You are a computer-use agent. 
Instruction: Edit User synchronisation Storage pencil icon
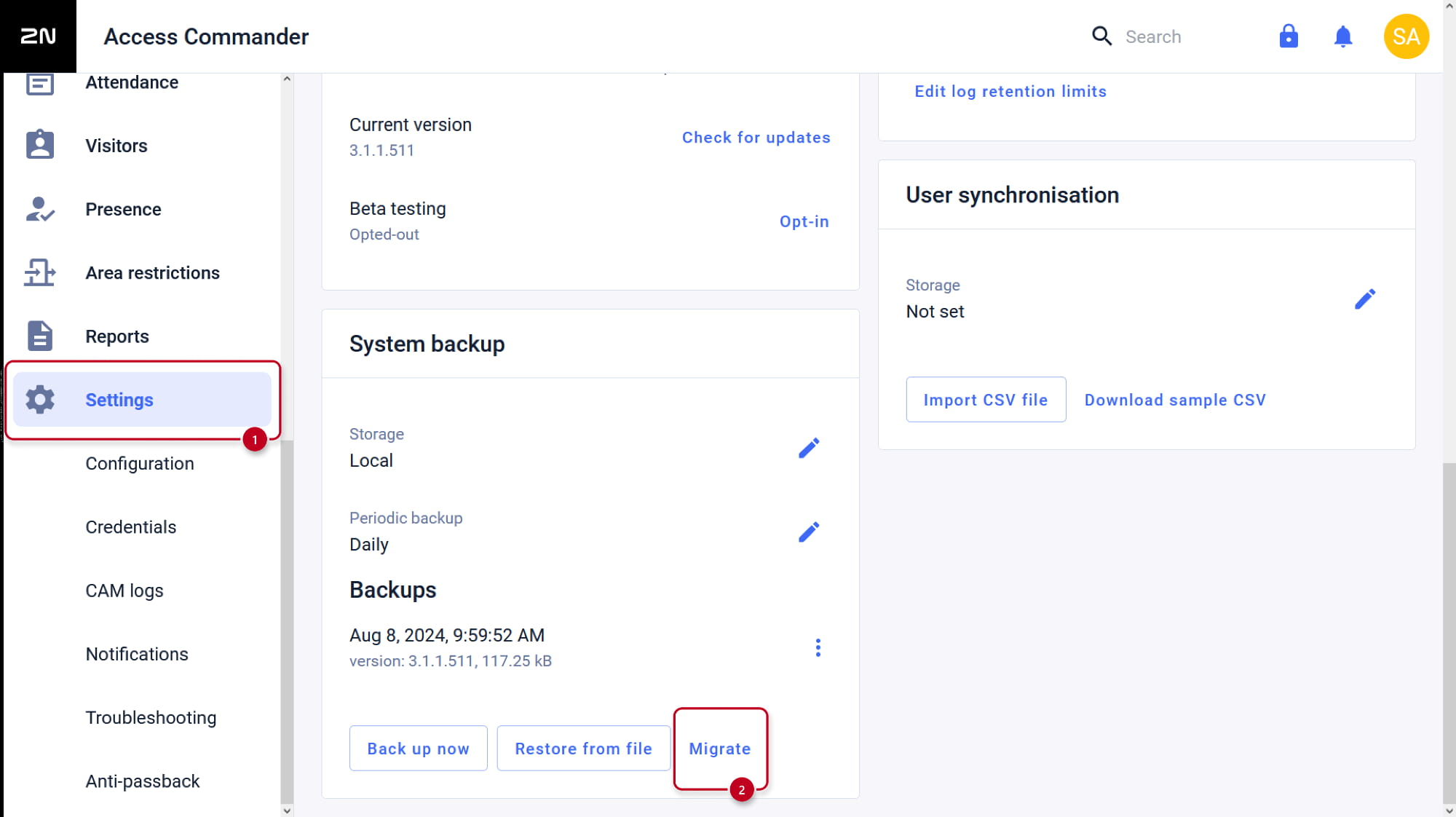pos(1365,299)
